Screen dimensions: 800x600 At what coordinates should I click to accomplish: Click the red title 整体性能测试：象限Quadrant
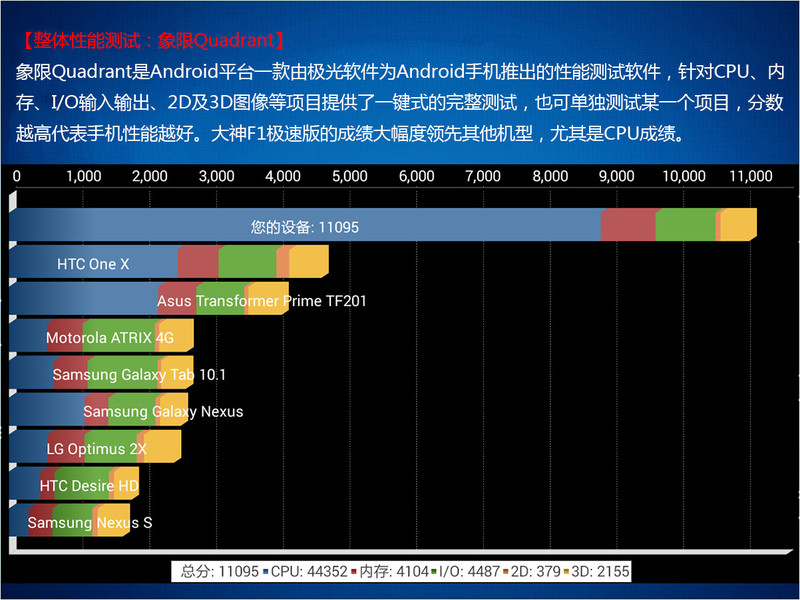pyautogui.click(x=148, y=38)
